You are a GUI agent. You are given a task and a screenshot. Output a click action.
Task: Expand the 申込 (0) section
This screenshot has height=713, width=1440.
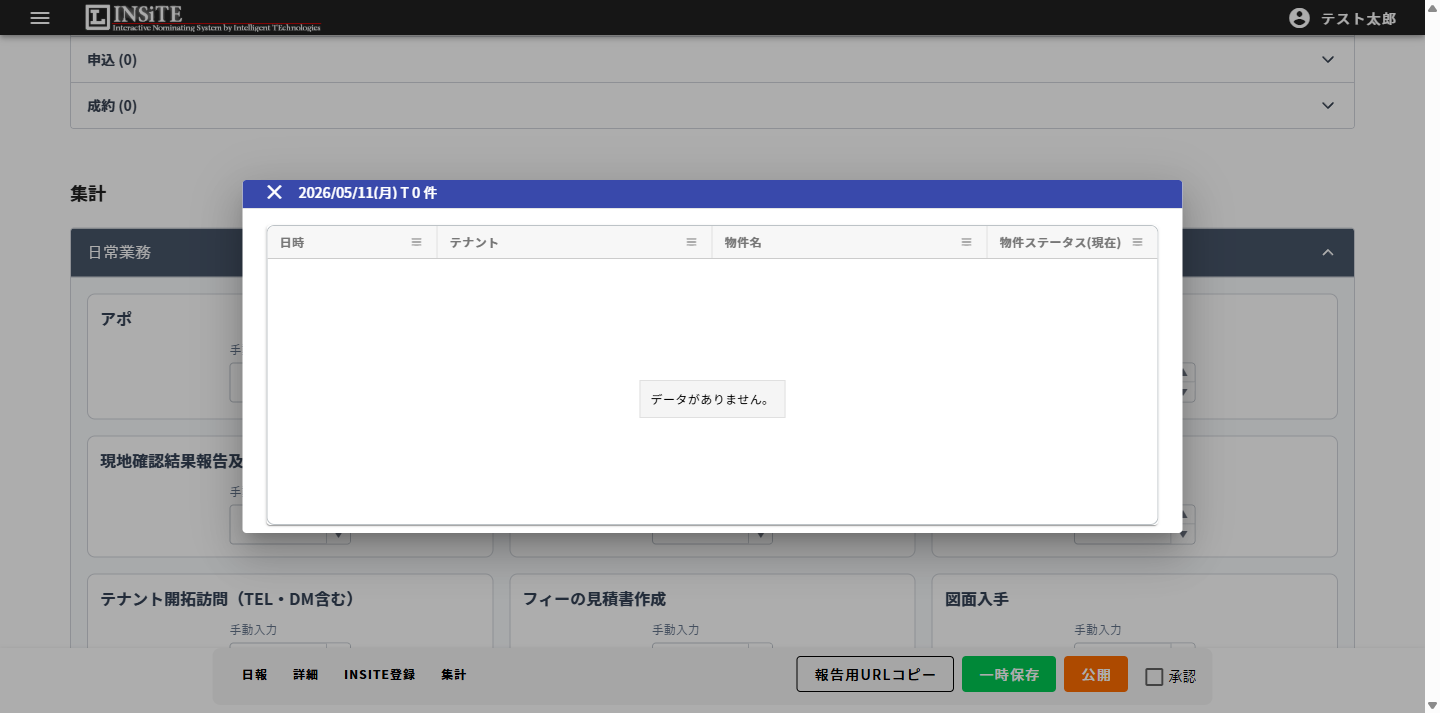tap(712, 60)
